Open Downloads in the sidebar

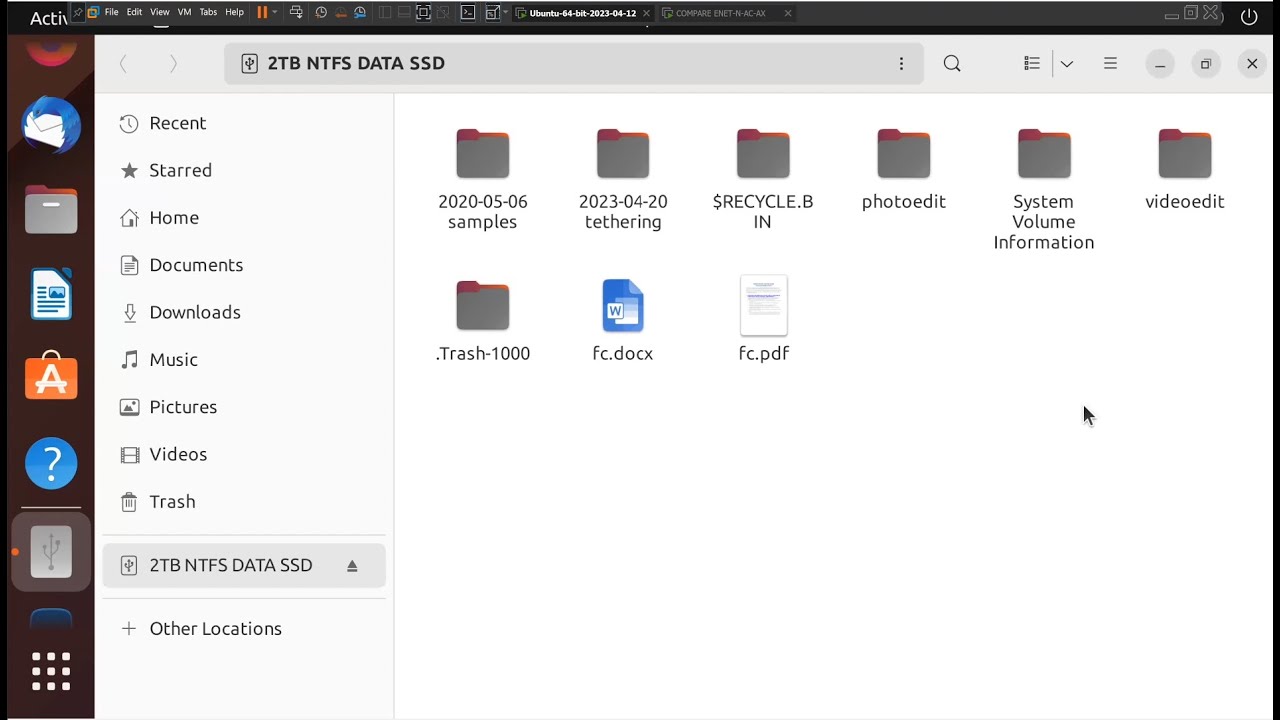tap(244, 312)
